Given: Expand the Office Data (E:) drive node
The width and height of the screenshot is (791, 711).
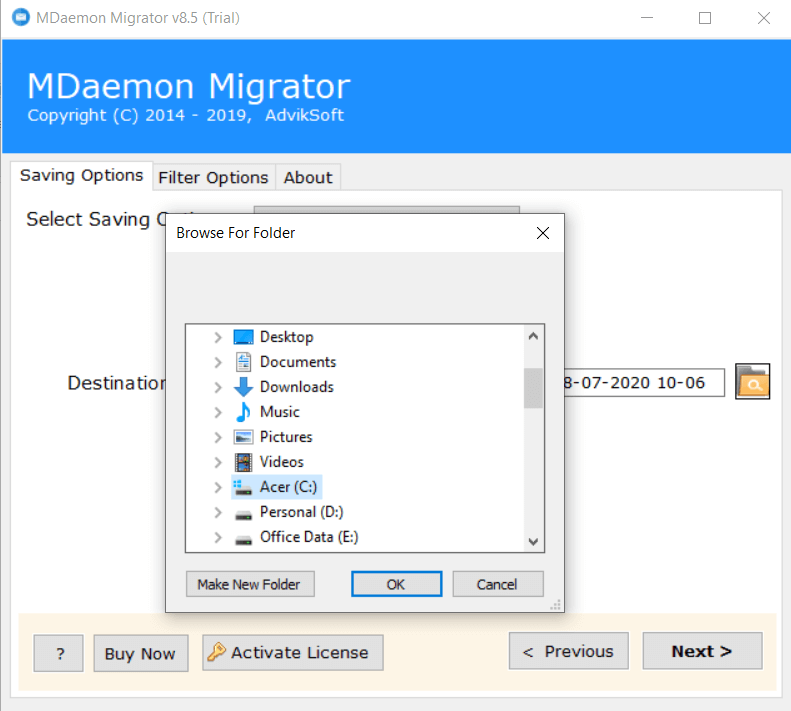Looking at the screenshot, I should pos(217,537).
